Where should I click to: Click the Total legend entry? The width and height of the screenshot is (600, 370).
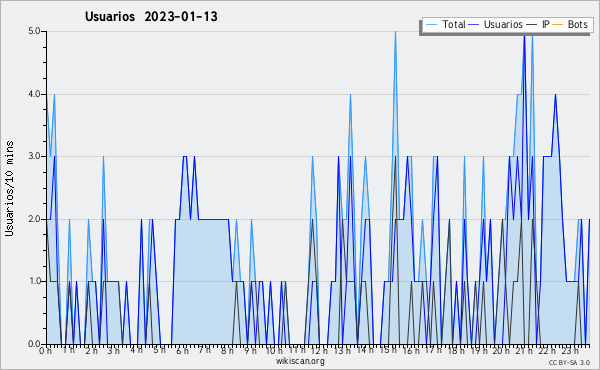(x=445, y=24)
